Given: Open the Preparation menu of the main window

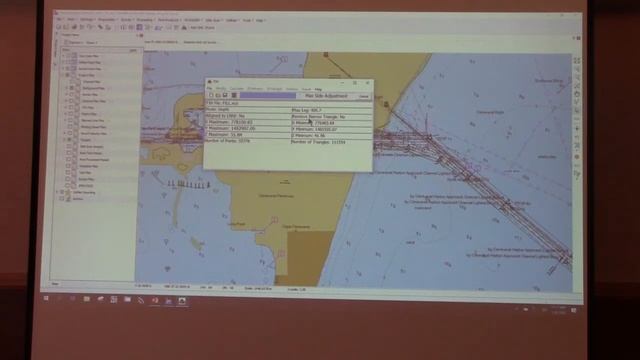Looking at the screenshot, I should 107,20.
